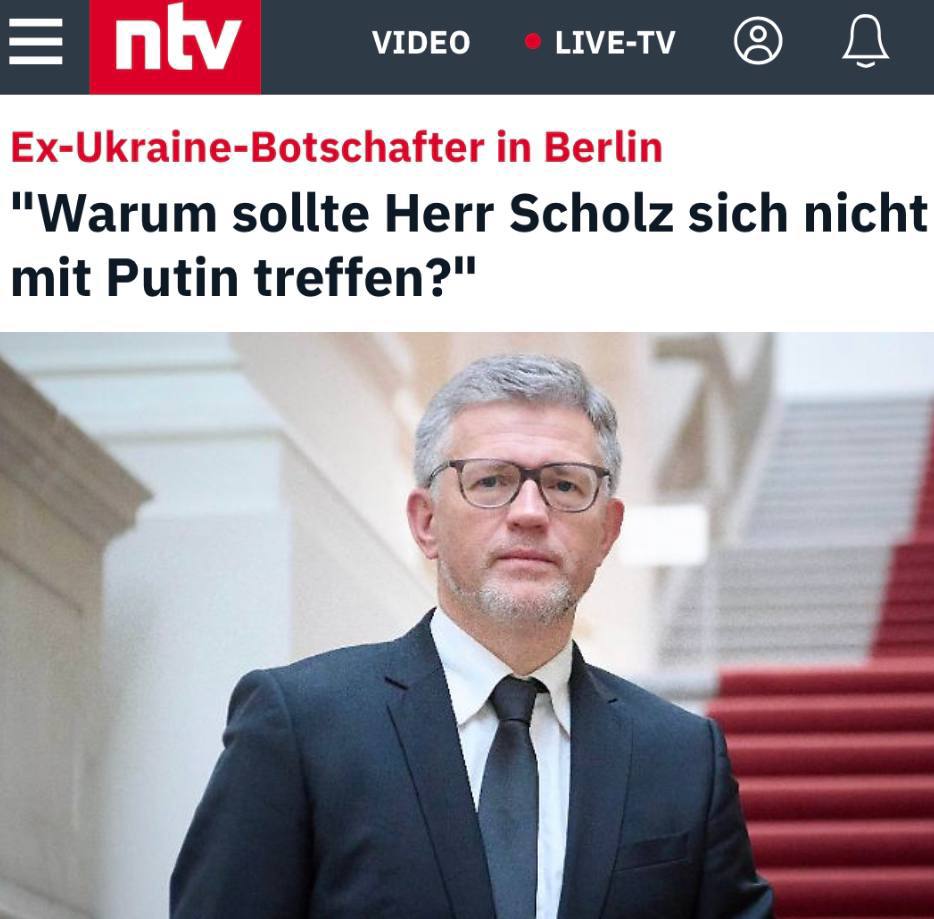The image size is (934, 919).
Task: Click the man's glasses in the article image
Action: click(x=518, y=484)
